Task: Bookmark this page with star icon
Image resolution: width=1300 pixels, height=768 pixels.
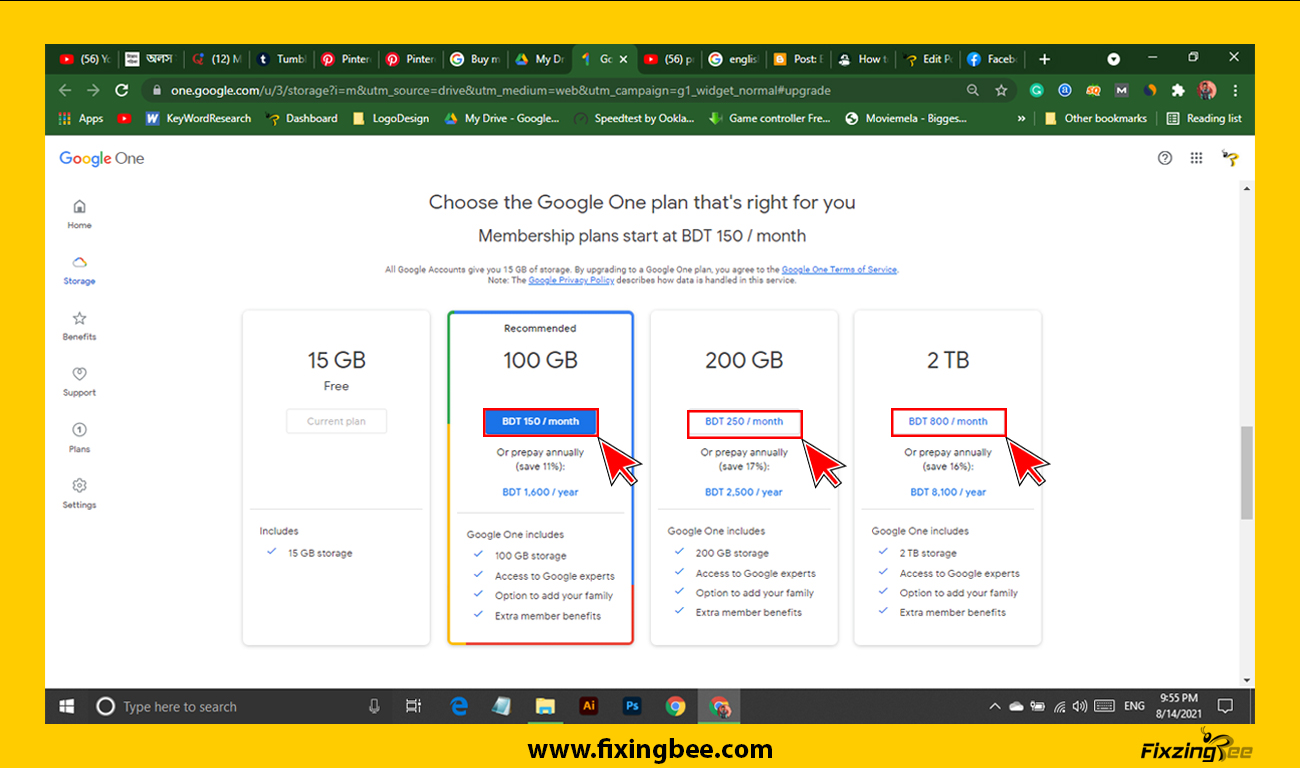Action: (1001, 90)
